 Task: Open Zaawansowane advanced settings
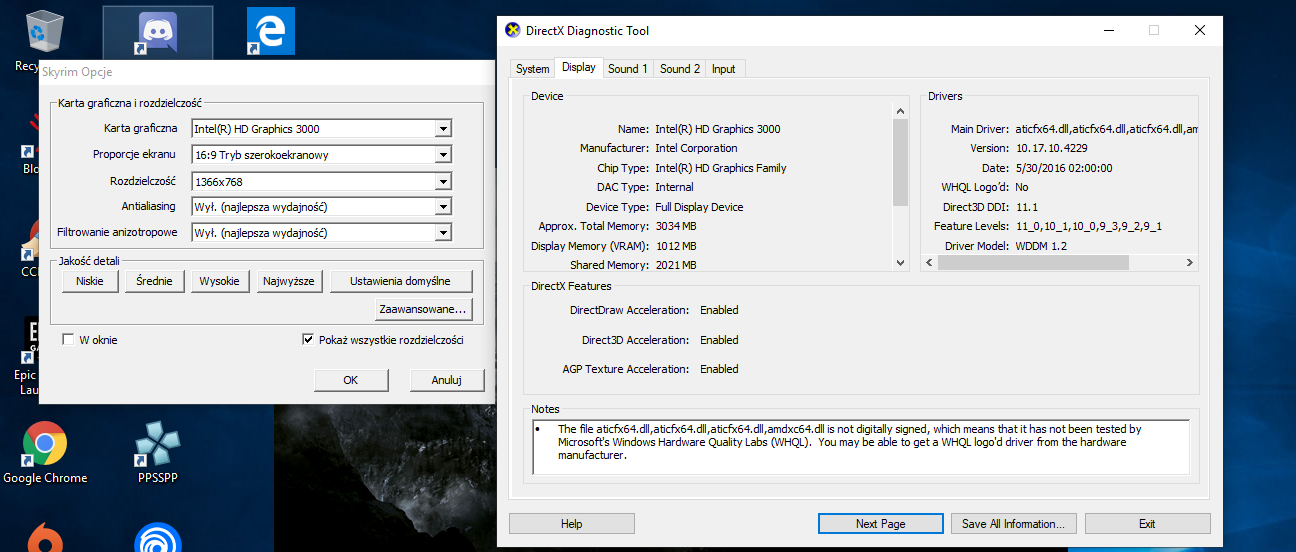point(423,309)
